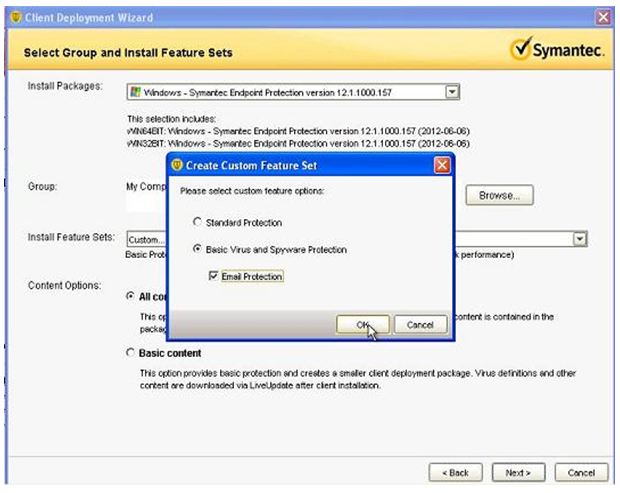Cancel the Create Custom Feature Set dialog

[x=420, y=324]
